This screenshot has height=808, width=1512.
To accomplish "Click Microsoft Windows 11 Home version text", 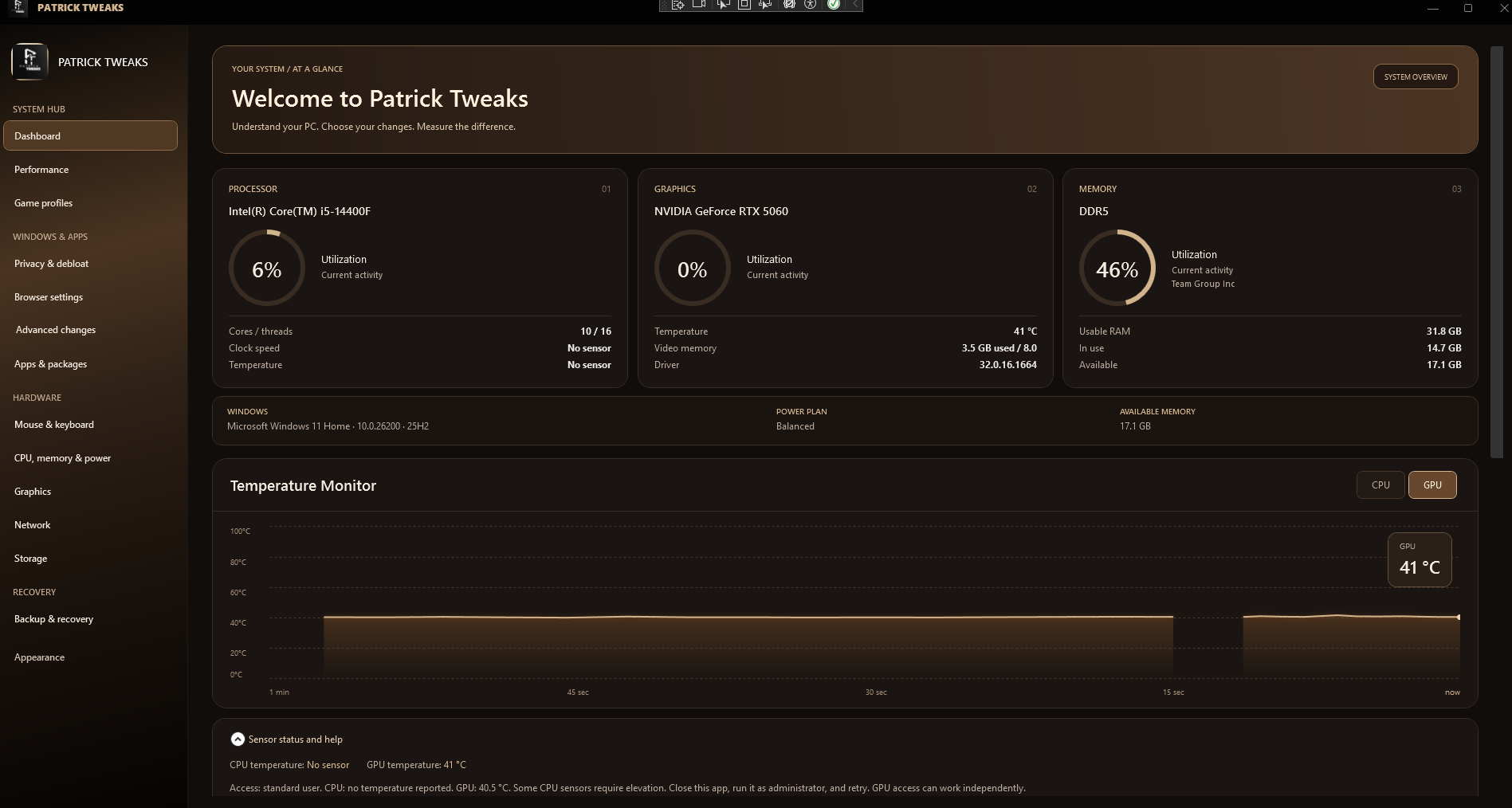I will [328, 426].
